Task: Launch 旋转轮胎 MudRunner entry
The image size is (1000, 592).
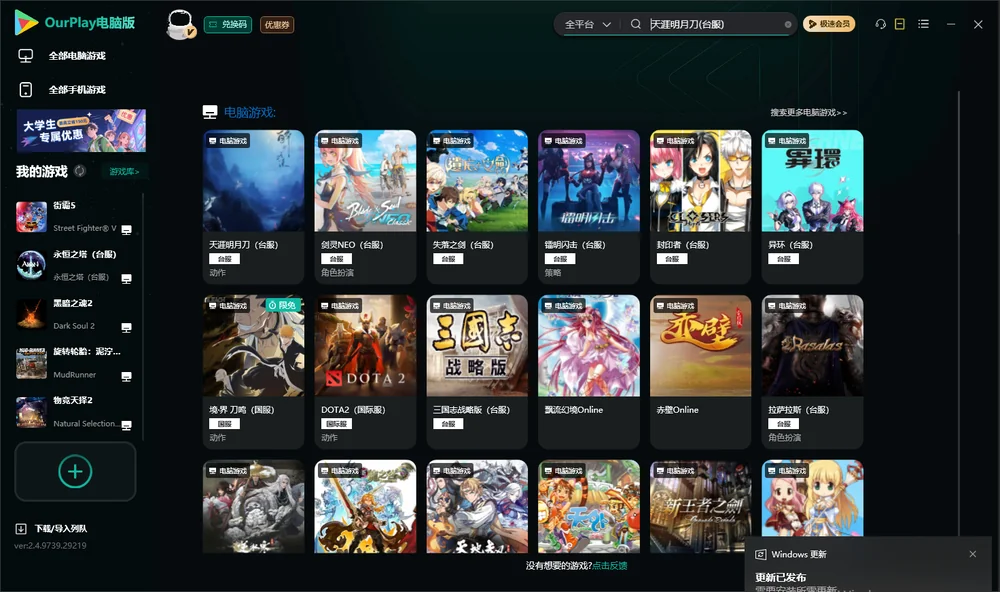Action: coord(74,363)
